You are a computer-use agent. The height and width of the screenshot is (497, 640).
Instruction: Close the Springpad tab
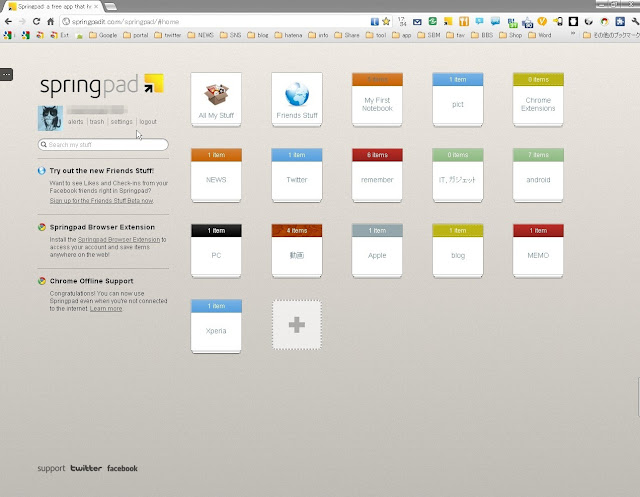point(96,7)
